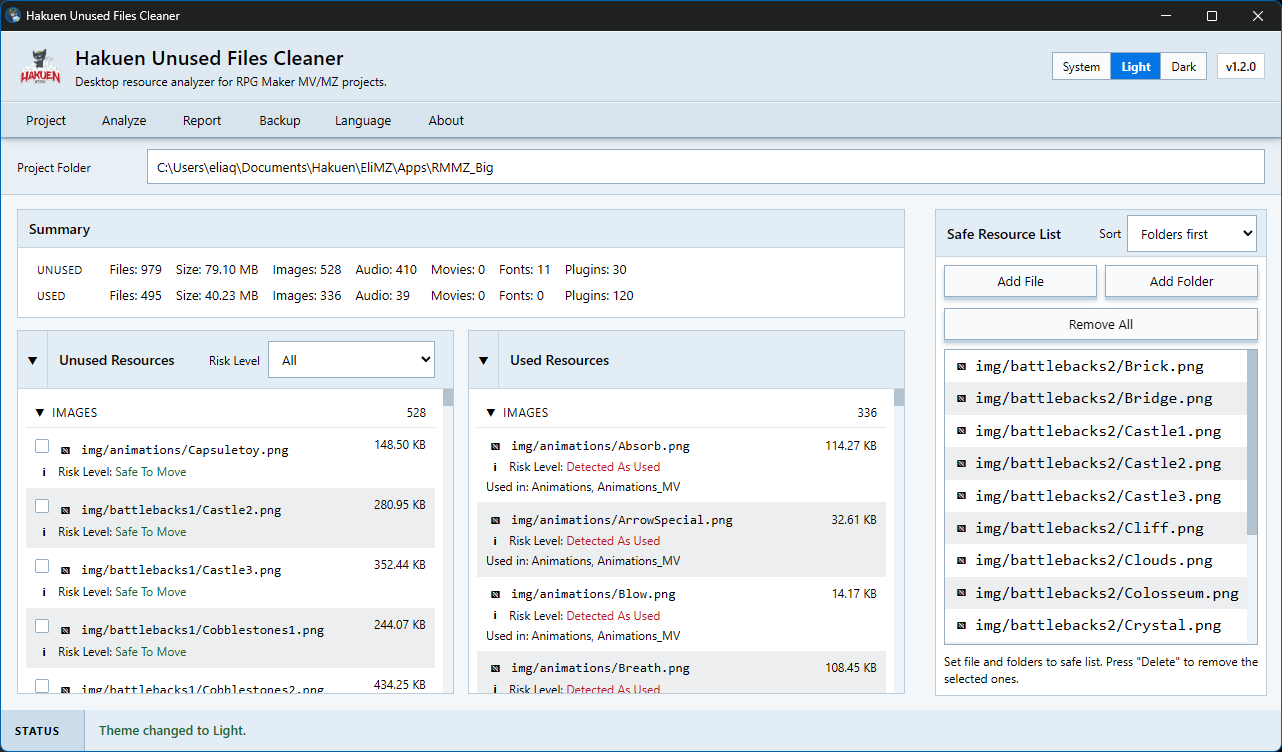Open the Project menu
The width and height of the screenshot is (1282, 752).
click(x=46, y=120)
